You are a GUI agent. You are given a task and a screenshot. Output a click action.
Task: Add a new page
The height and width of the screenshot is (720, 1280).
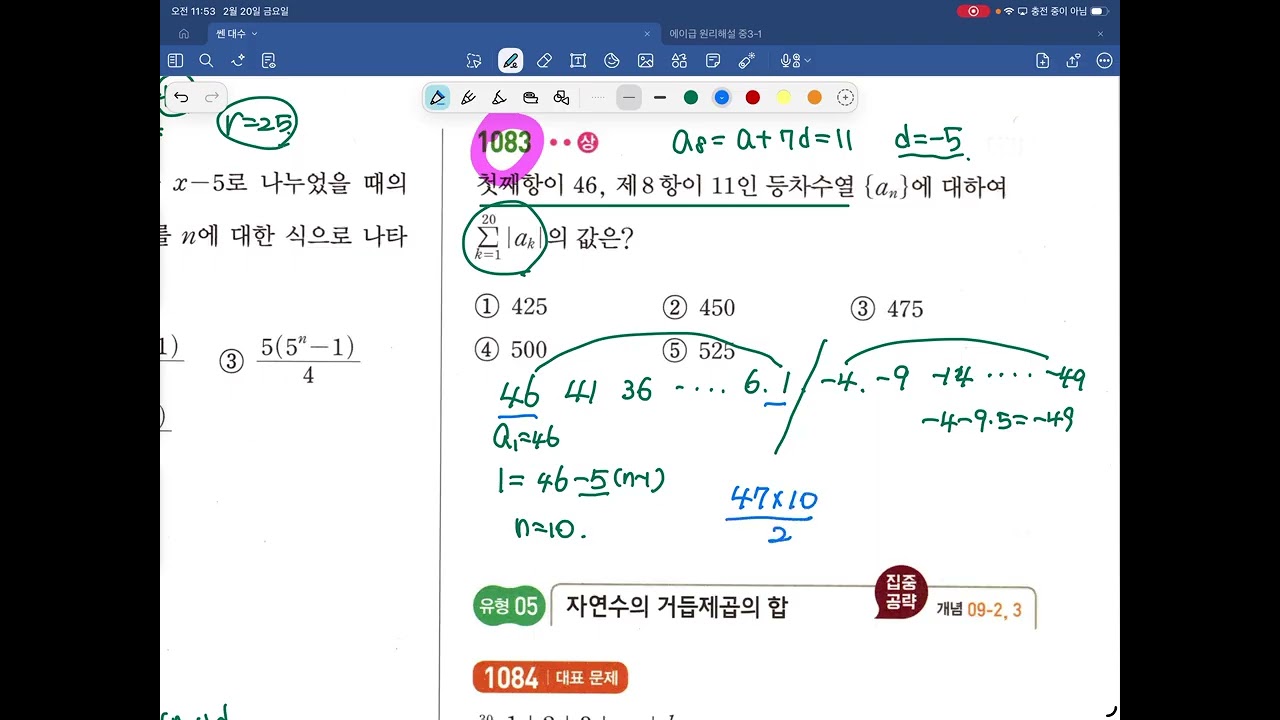pos(1042,61)
